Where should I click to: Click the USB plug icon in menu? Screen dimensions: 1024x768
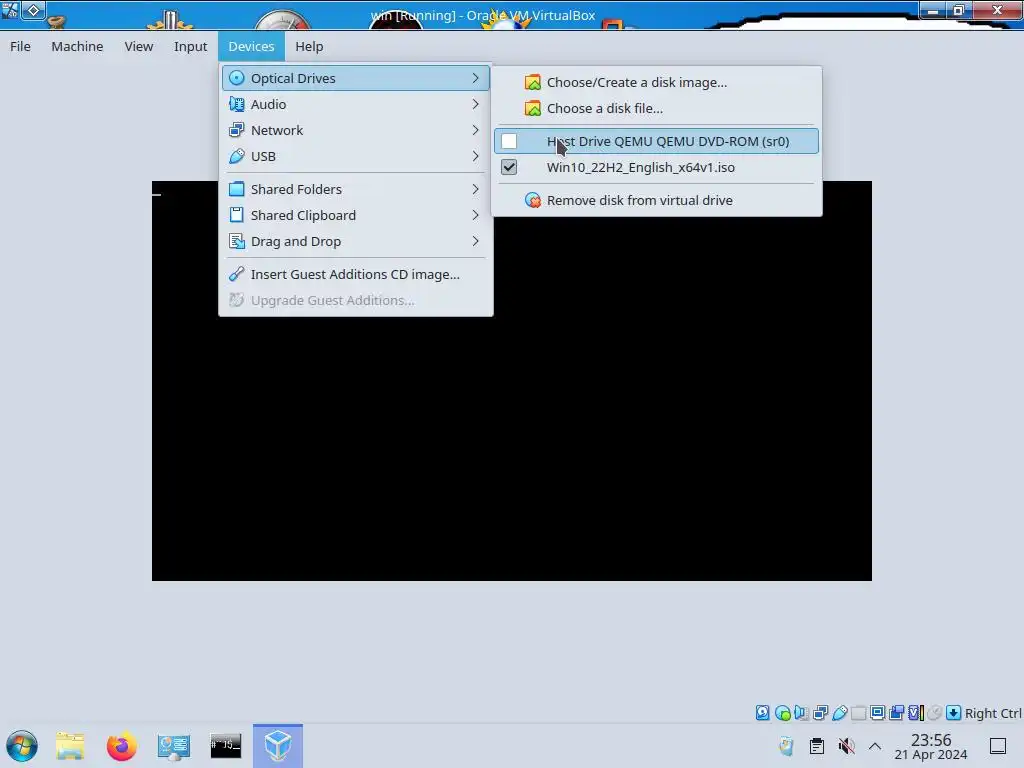point(236,156)
